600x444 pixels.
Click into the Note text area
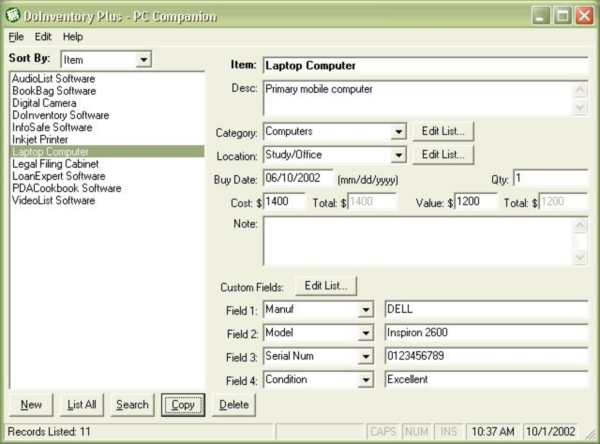[x=415, y=242]
